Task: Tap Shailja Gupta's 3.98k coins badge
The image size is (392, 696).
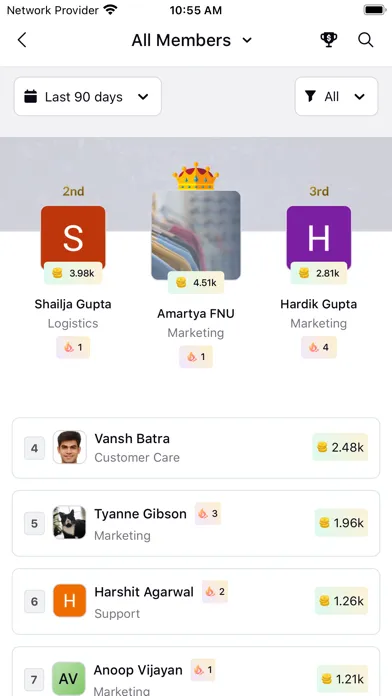Action: point(73,273)
